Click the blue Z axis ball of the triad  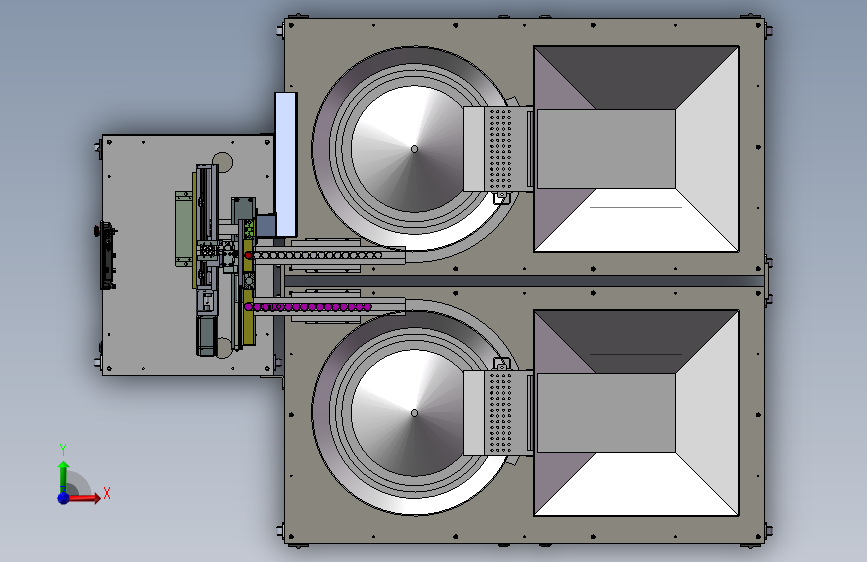click(x=64, y=498)
